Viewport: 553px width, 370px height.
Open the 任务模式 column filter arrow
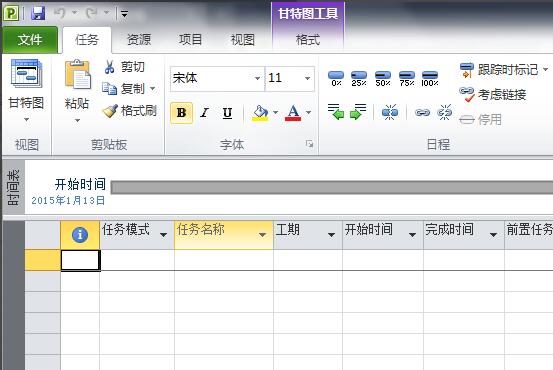point(163,235)
